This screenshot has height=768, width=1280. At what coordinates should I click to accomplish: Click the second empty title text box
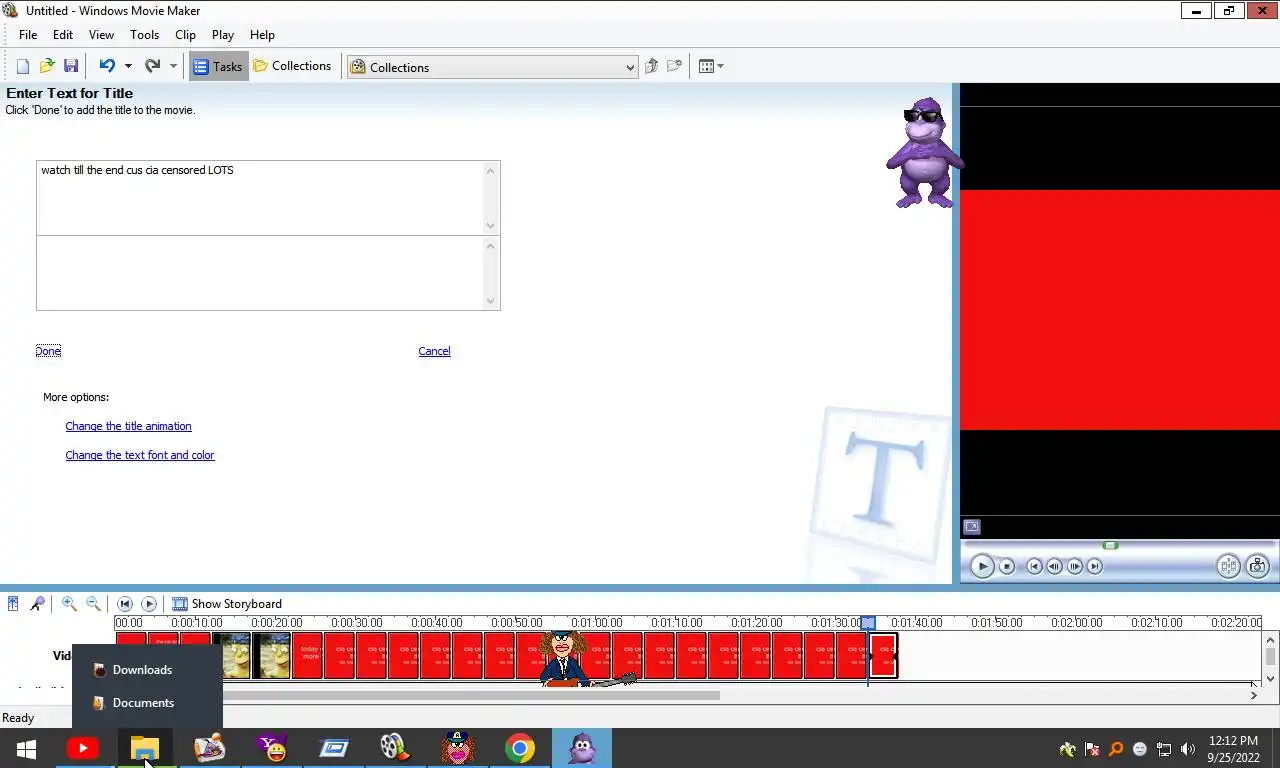tap(268, 273)
